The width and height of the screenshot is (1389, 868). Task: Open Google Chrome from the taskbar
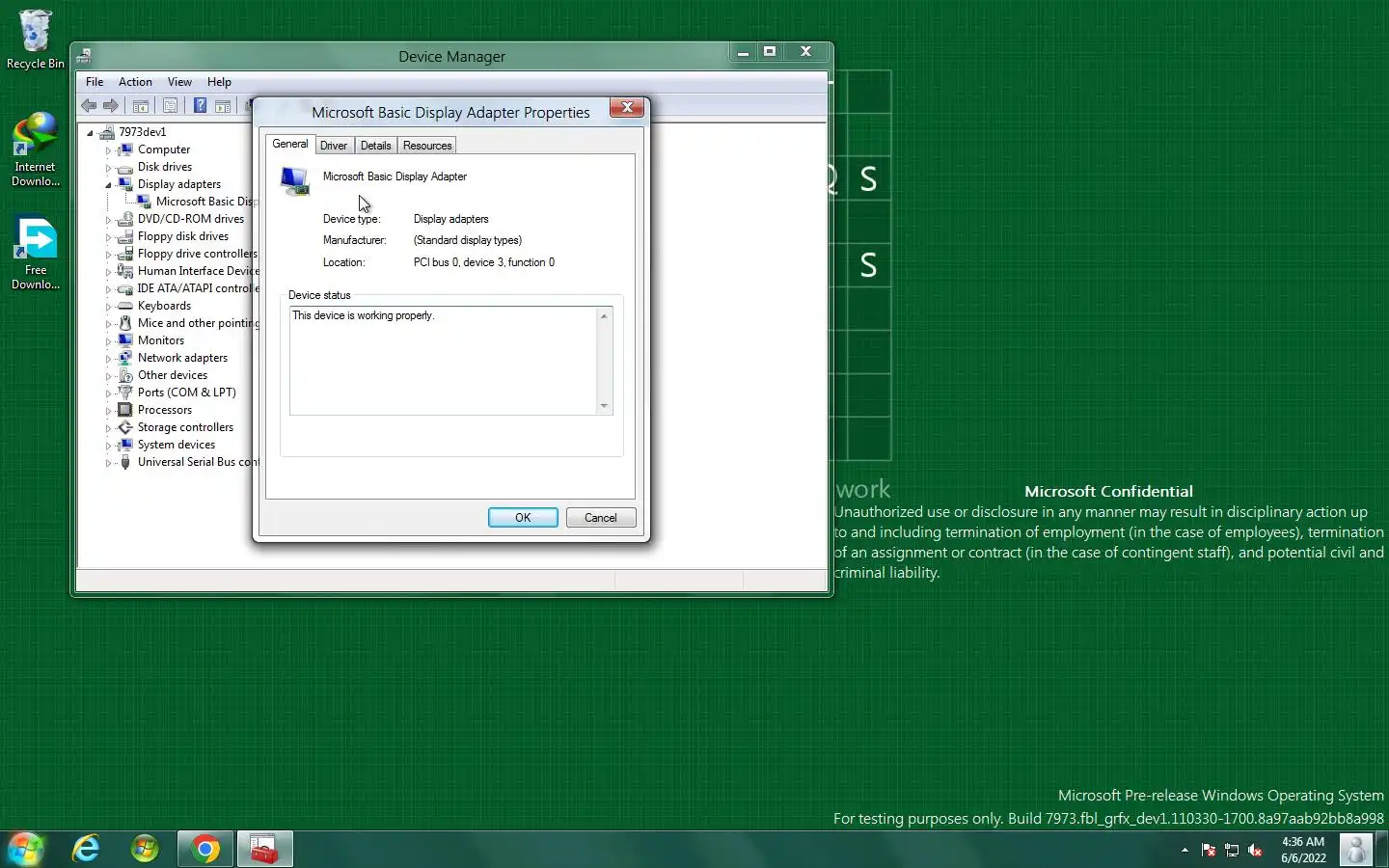pos(204,849)
